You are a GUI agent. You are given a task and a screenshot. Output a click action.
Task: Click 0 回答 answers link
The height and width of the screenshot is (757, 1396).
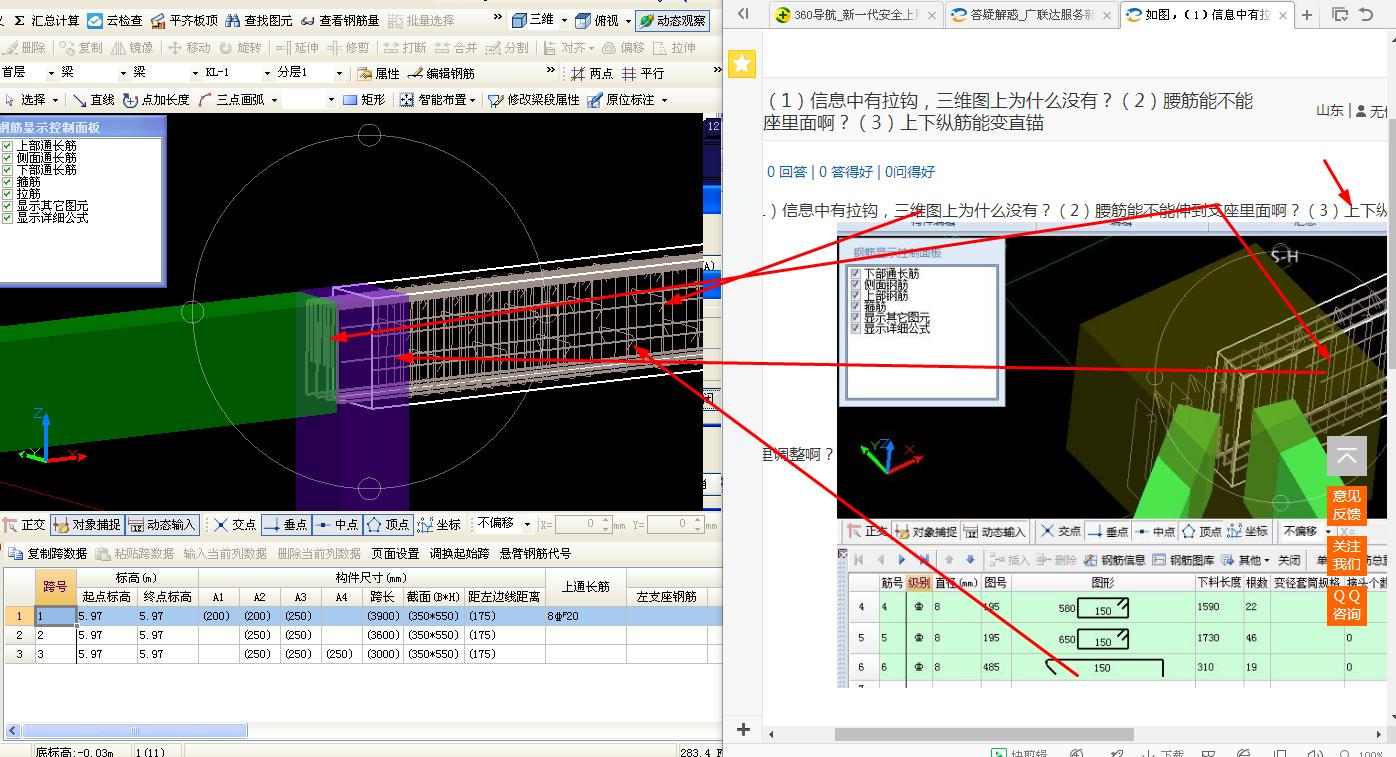point(787,172)
